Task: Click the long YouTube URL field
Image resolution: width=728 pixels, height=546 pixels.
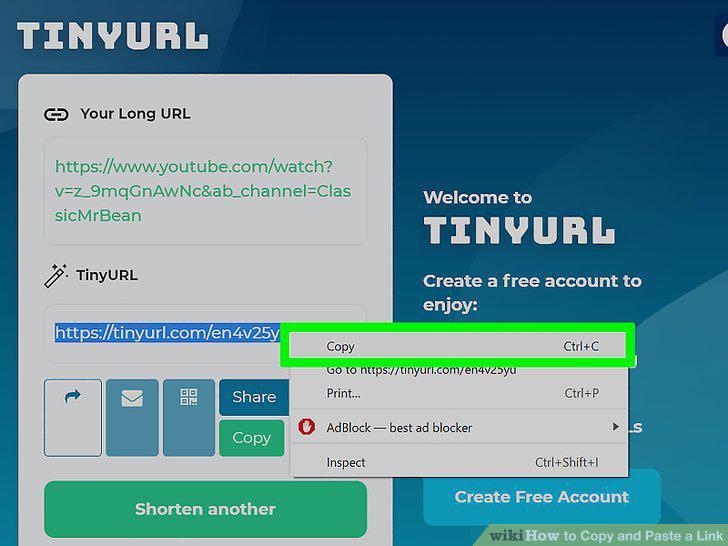Action: 205,191
